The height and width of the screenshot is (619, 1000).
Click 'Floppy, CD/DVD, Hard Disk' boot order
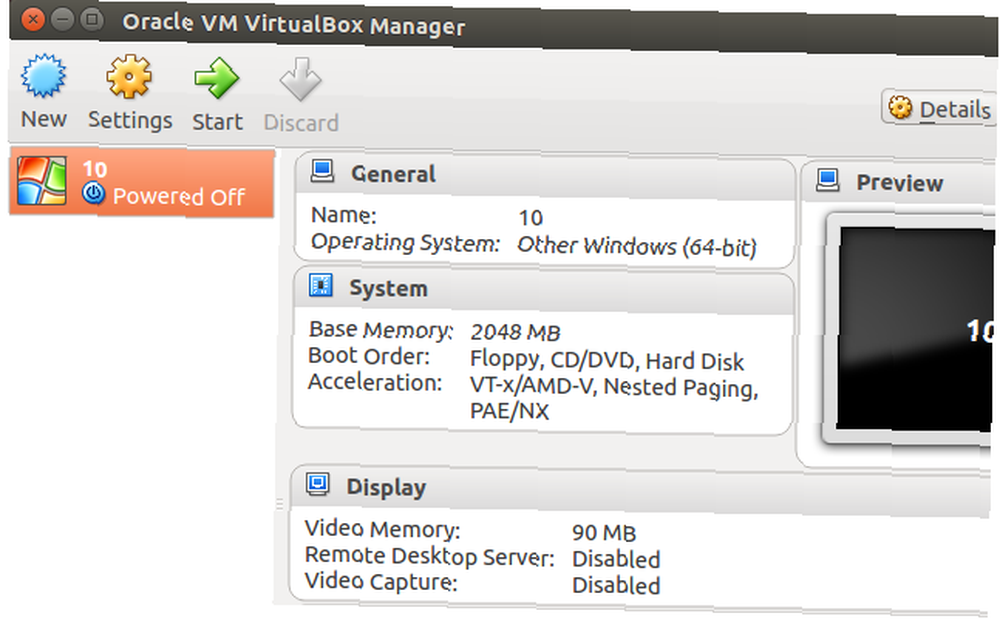(x=607, y=361)
